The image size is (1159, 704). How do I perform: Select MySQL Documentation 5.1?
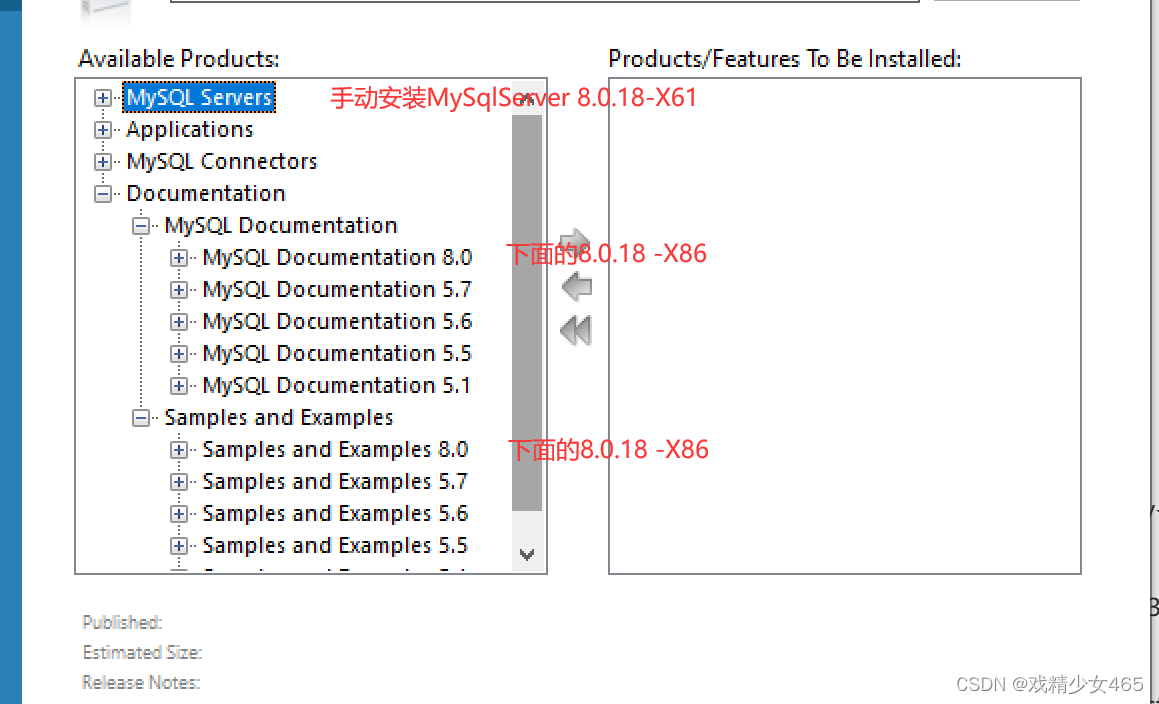pos(337,385)
